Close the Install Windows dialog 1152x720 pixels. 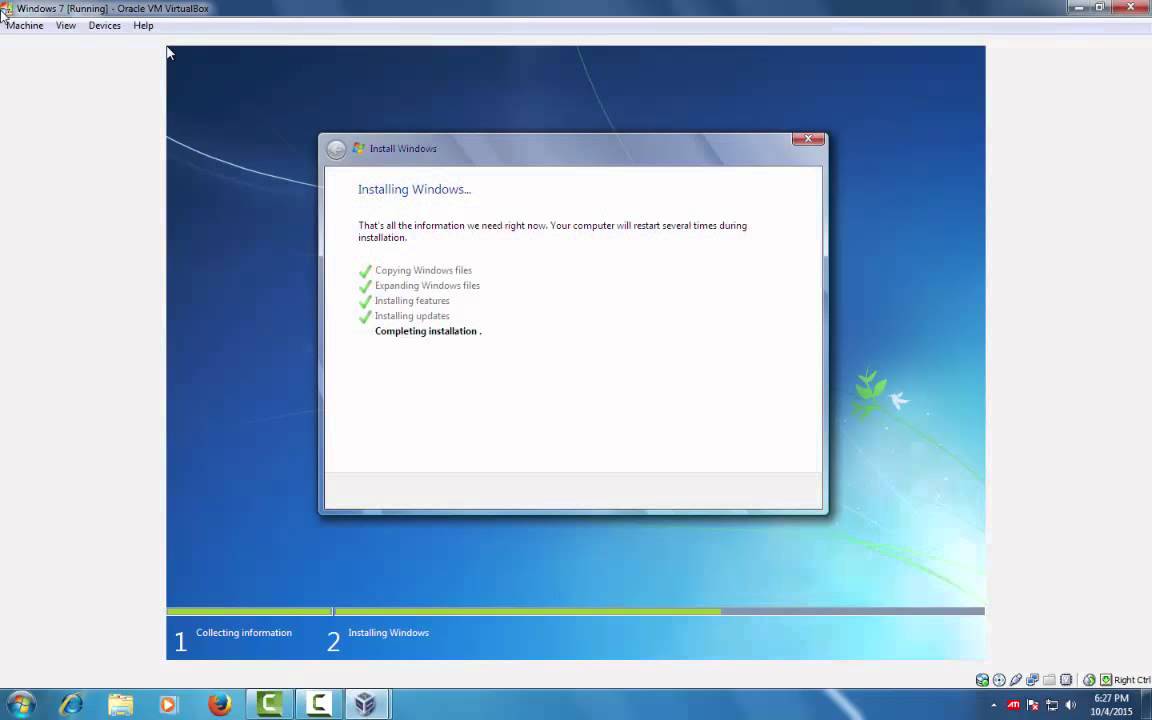[807, 139]
